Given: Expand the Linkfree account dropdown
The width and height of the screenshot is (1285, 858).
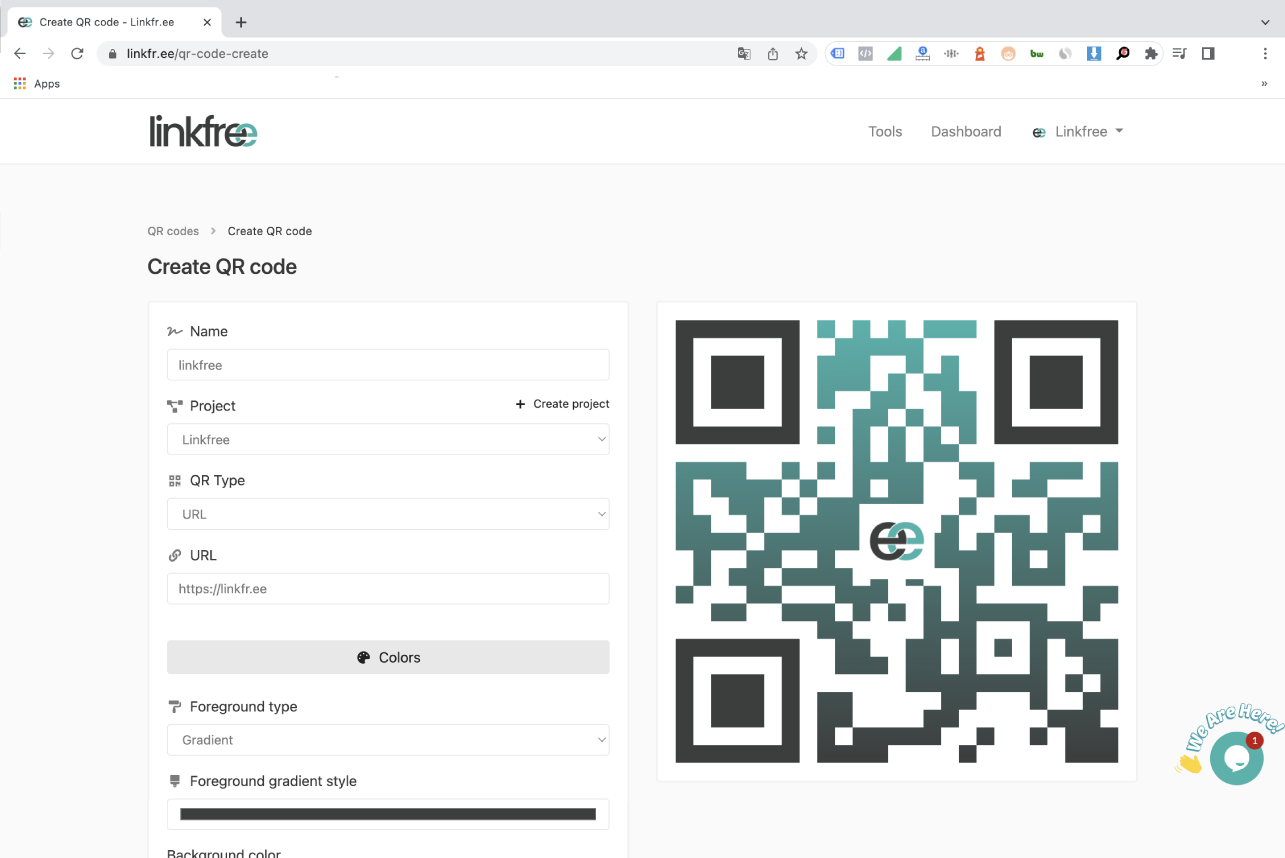Looking at the screenshot, I should coord(1078,132).
